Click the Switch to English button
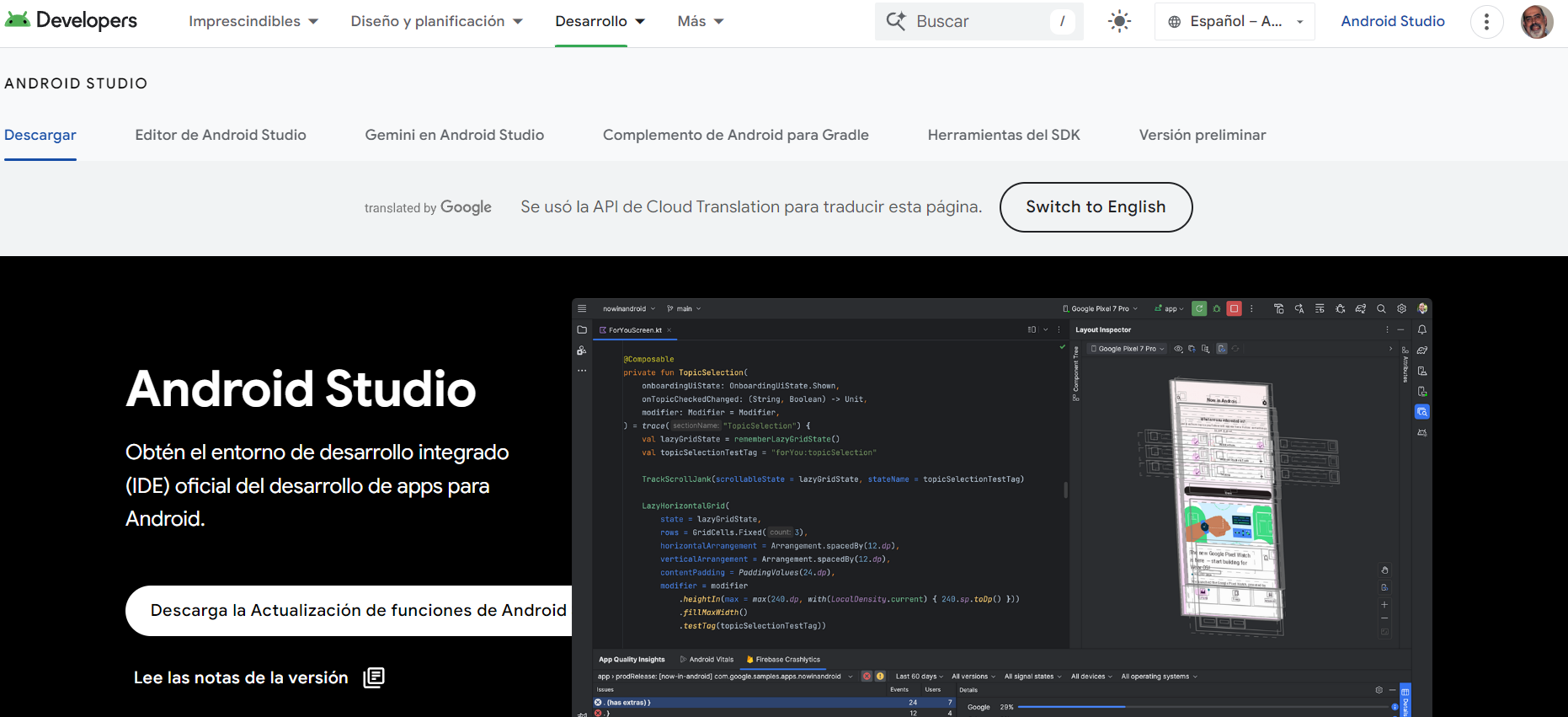 coord(1096,207)
